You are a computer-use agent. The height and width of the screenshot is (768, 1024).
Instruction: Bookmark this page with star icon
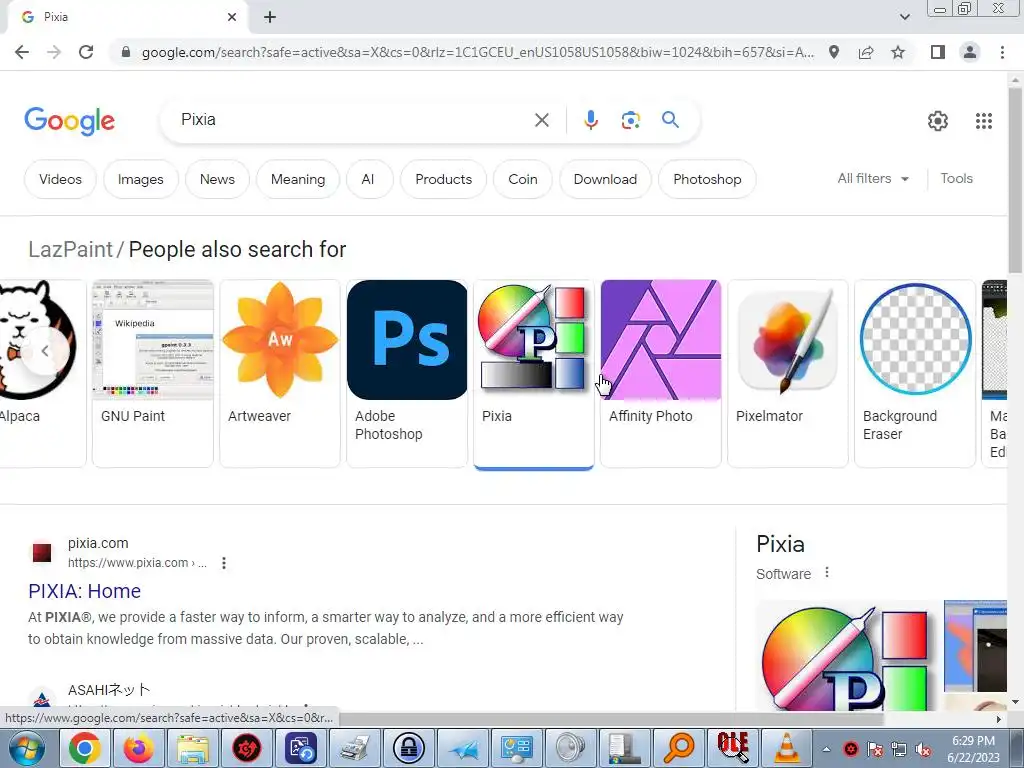click(x=898, y=52)
